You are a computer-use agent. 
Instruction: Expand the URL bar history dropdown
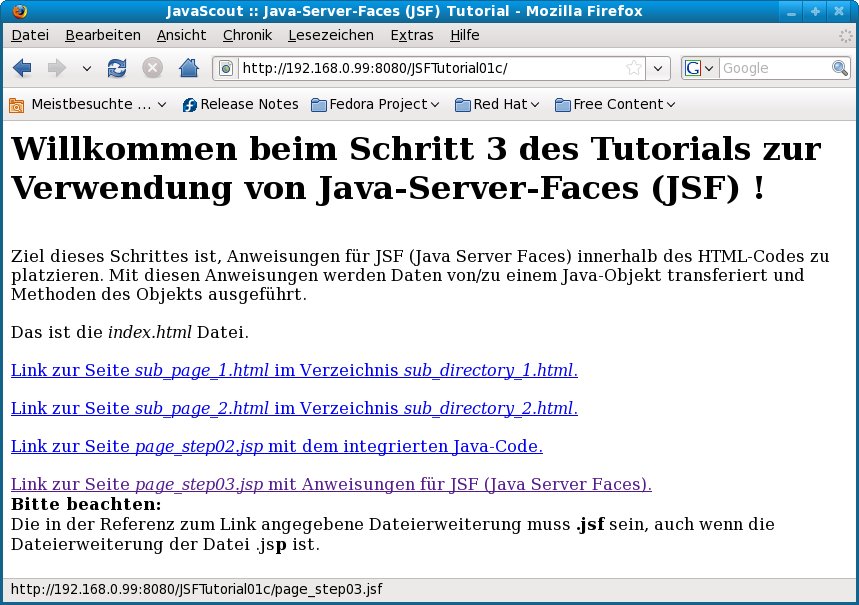(657, 68)
